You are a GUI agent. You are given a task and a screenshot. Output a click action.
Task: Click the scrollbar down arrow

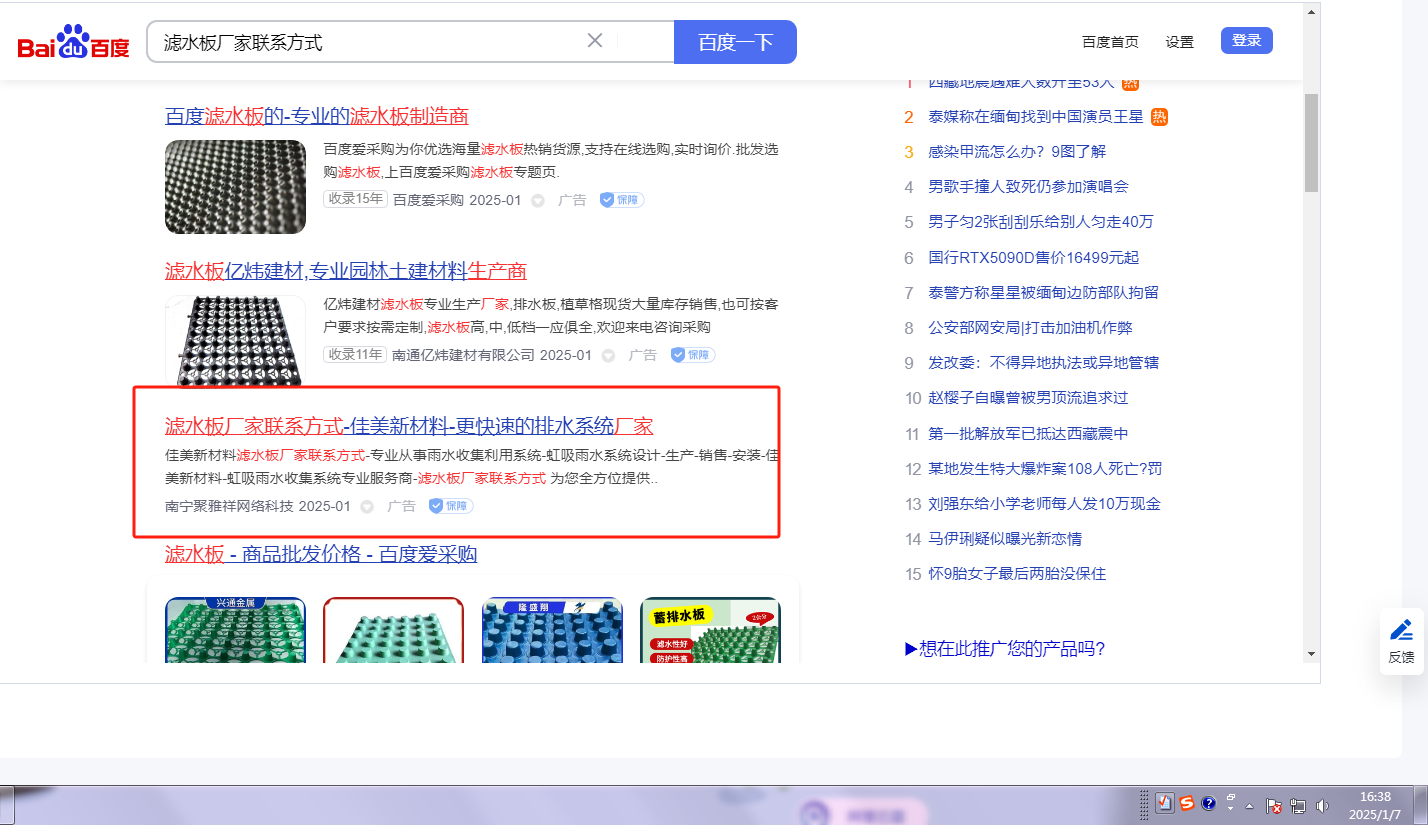pos(1311,653)
